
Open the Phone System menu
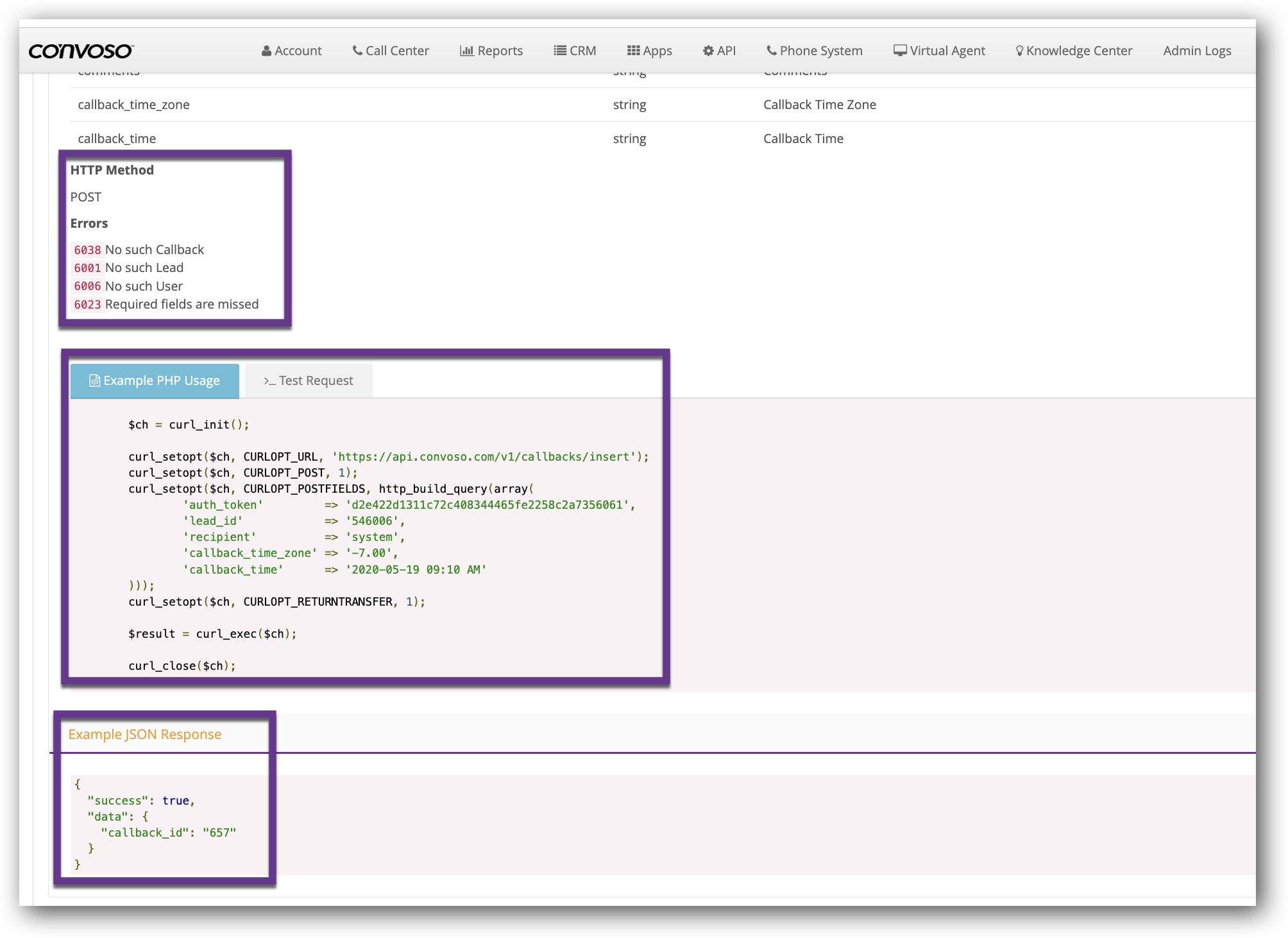pos(815,51)
